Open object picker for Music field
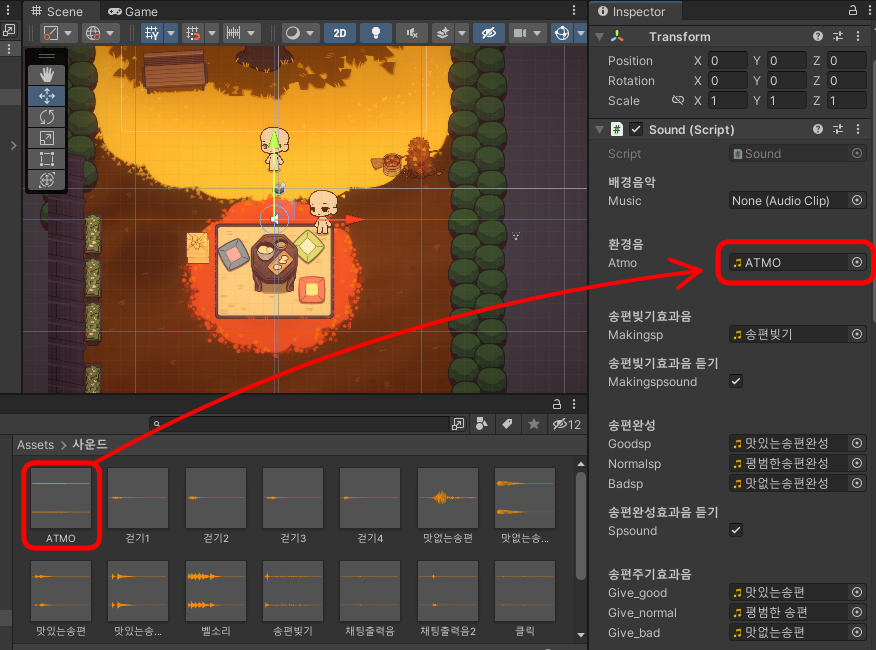This screenshot has height=650, width=876. (x=857, y=200)
